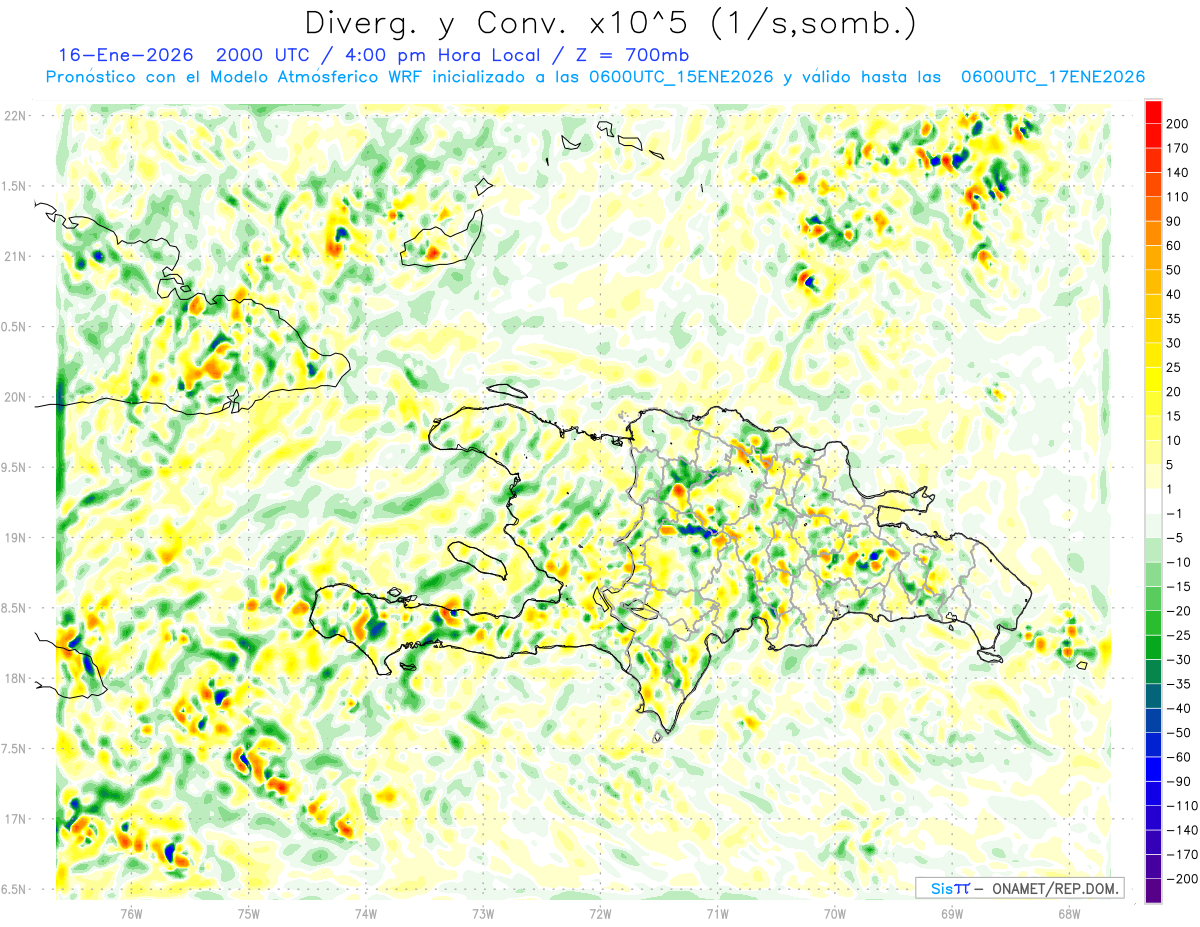Image resolution: width=1200 pixels, height=927 pixels.
Task: Click the positive '25' color scale value
Action: (x=1175, y=367)
